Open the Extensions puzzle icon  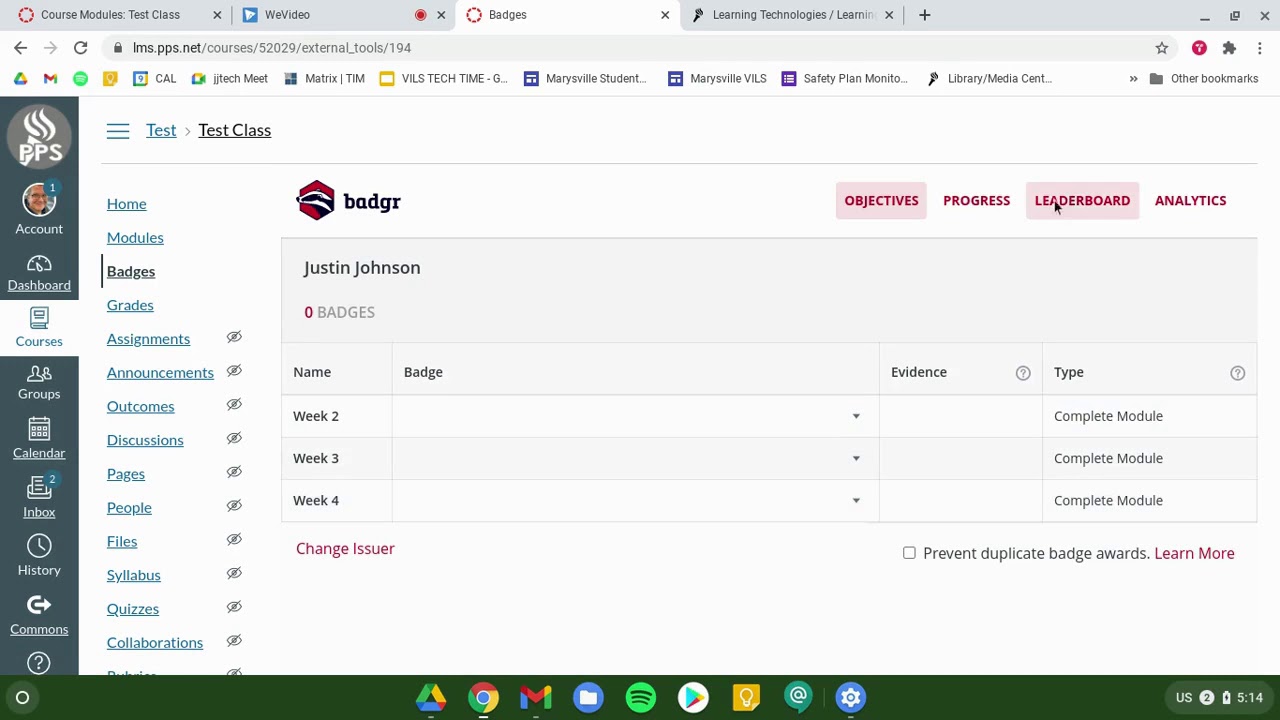(x=1229, y=48)
